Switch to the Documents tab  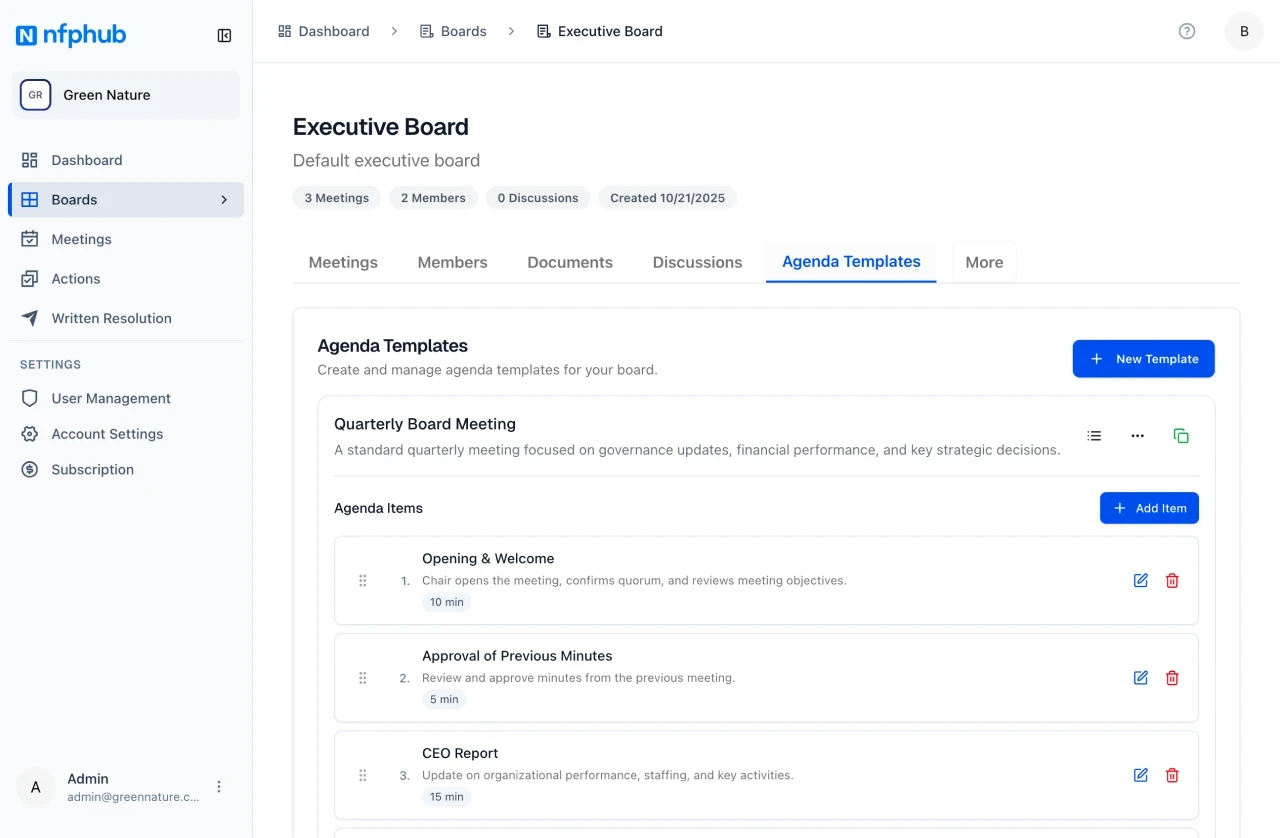570,262
